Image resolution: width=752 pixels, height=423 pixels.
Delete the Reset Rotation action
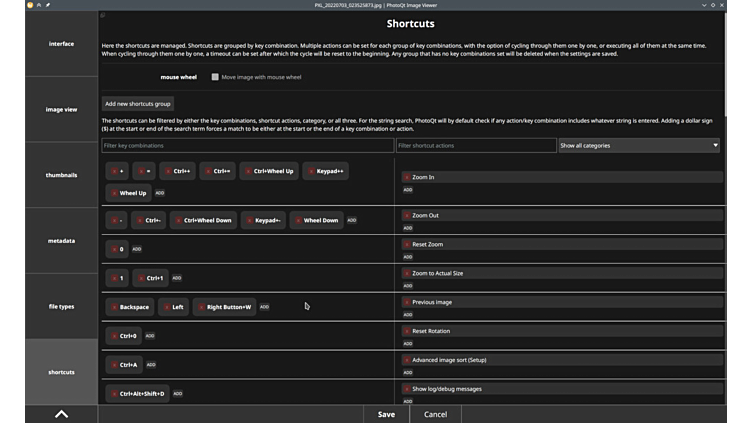408,331
